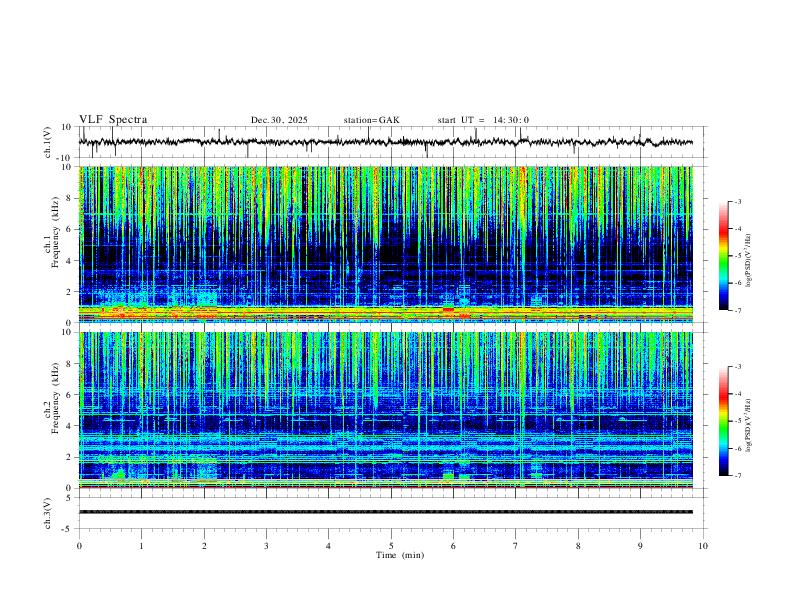Click the time axis tick label "10"

pyautogui.click(x=703, y=546)
